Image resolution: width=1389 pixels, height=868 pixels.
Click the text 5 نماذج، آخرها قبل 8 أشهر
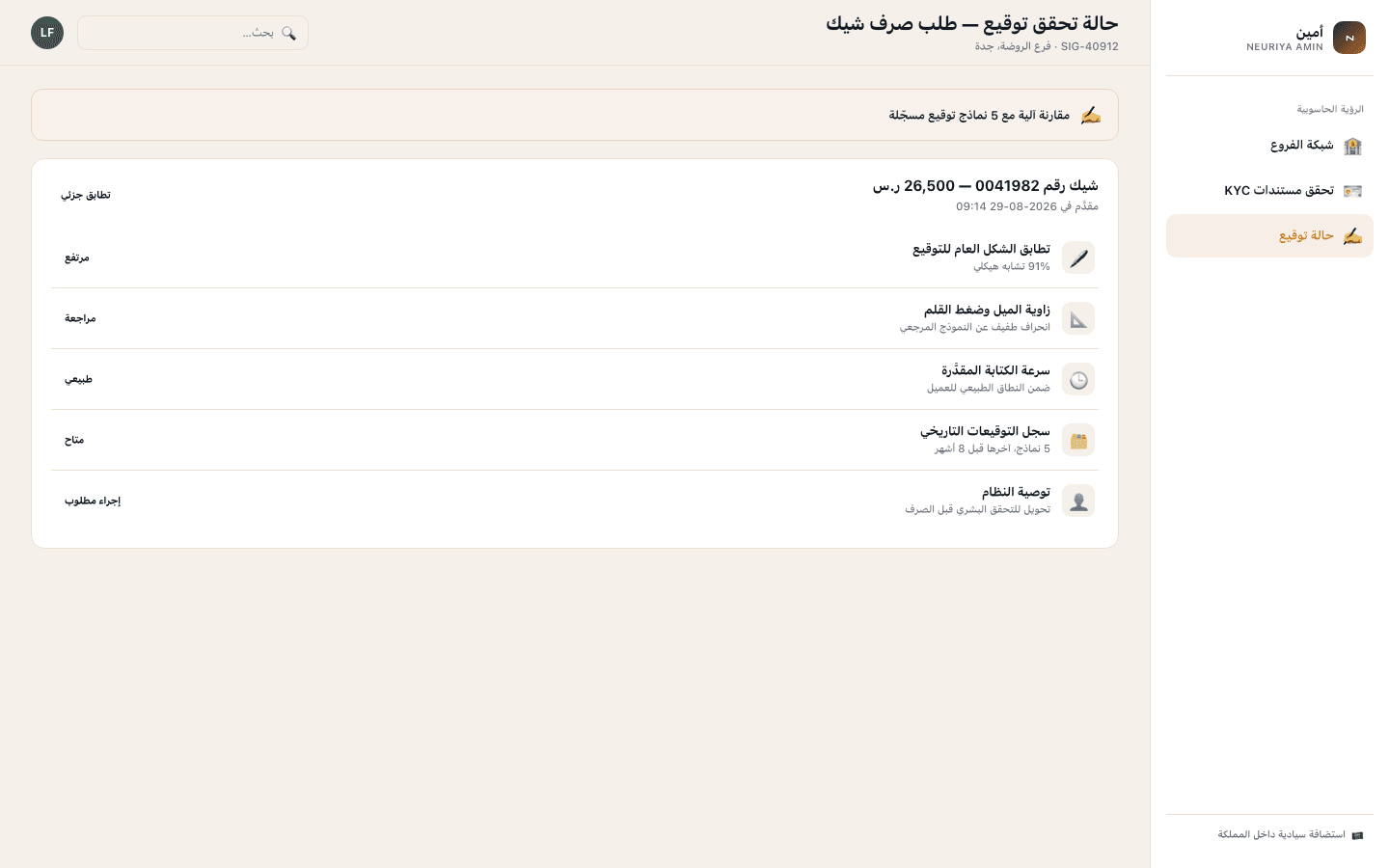click(993, 448)
